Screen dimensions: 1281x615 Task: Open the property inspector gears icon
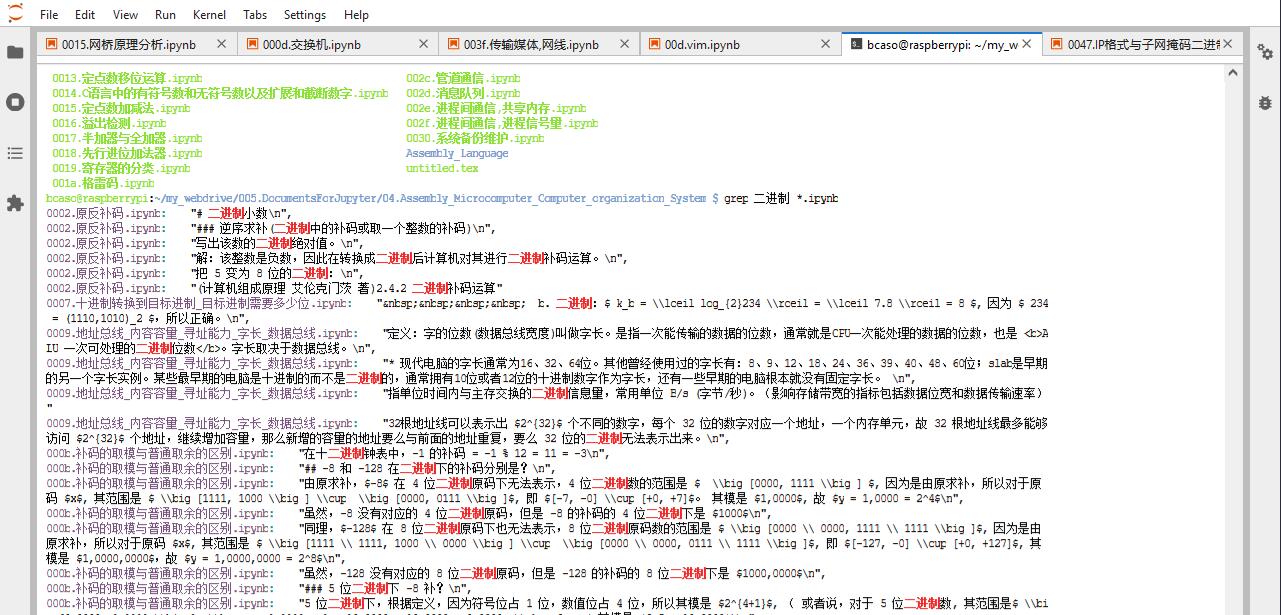[1265, 52]
